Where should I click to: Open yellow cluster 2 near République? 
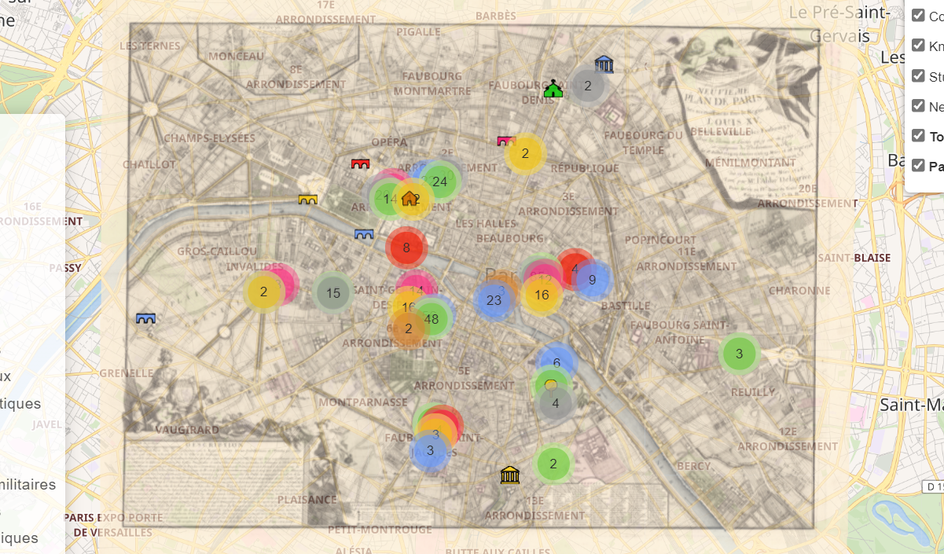pyautogui.click(x=525, y=154)
